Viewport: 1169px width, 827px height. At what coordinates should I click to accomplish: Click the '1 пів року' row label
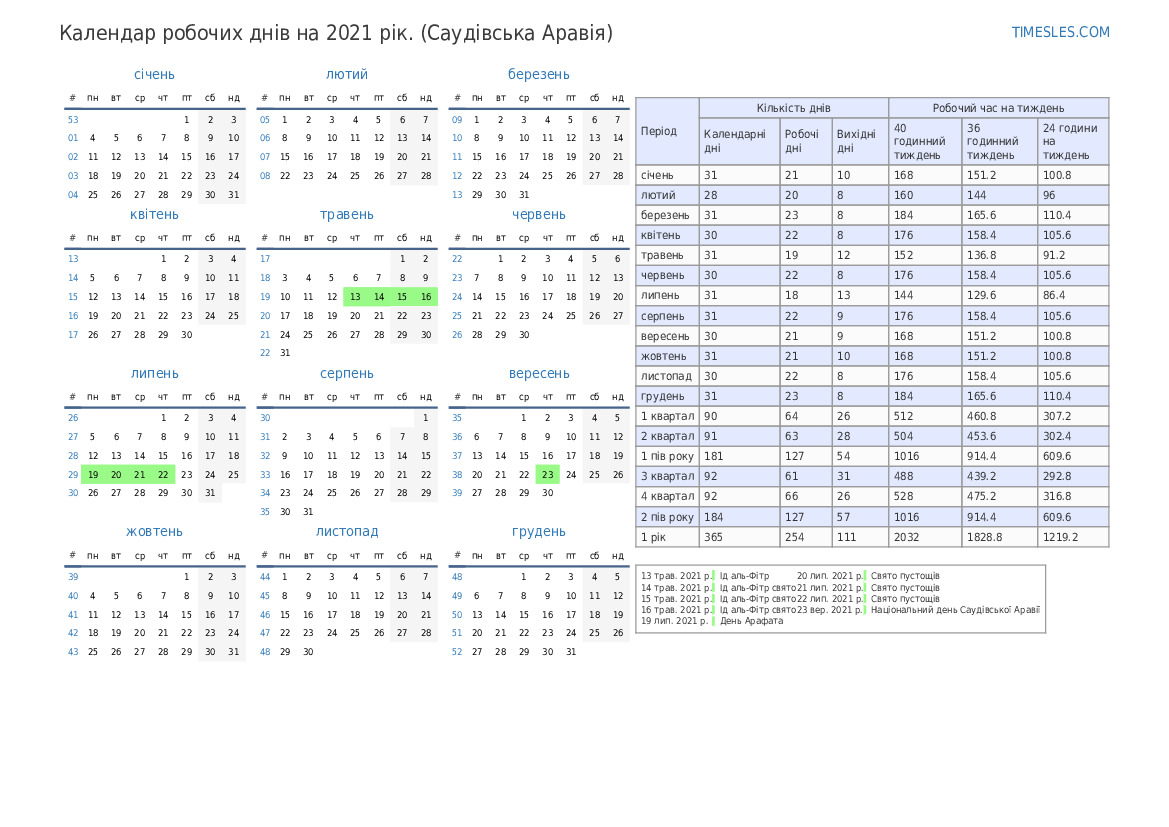coord(667,456)
